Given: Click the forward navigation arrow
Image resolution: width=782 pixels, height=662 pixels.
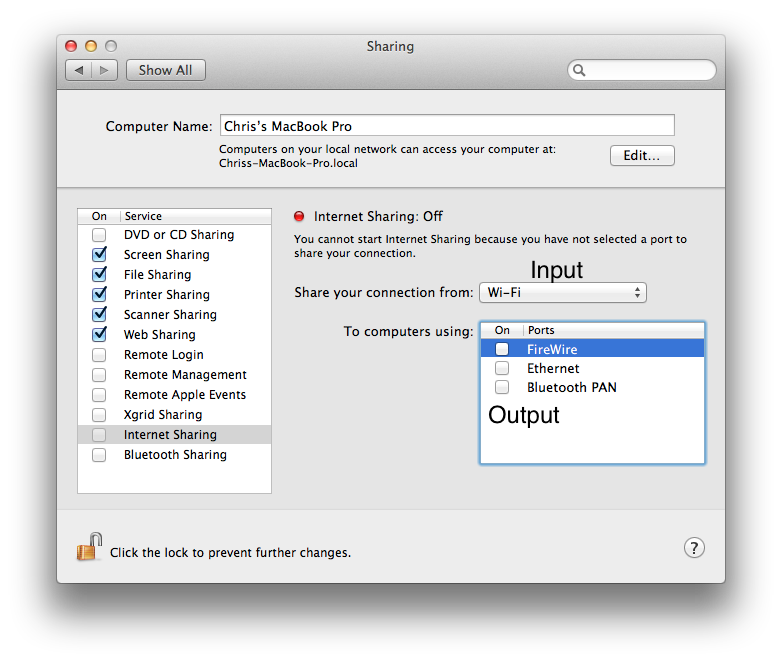Looking at the screenshot, I should (x=104, y=70).
